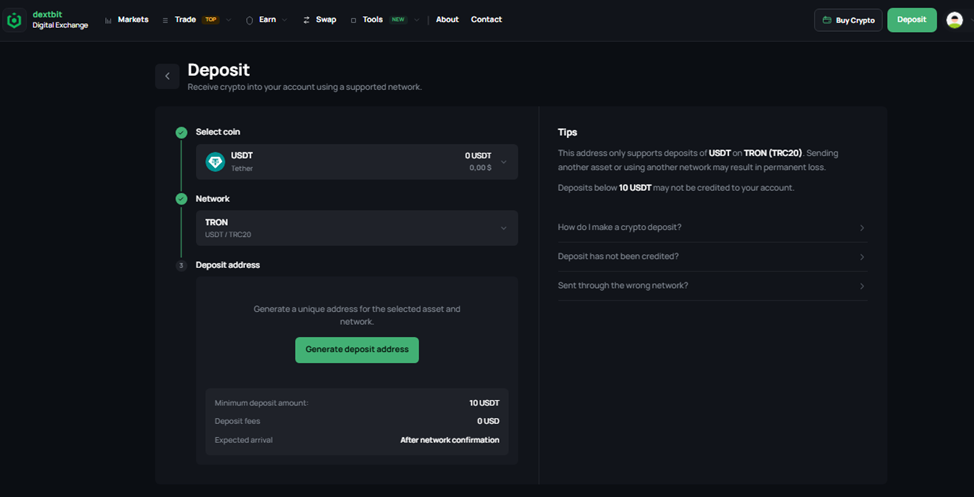Open the Markets menu item
Screen dimensions: 974x497
point(133,20)
